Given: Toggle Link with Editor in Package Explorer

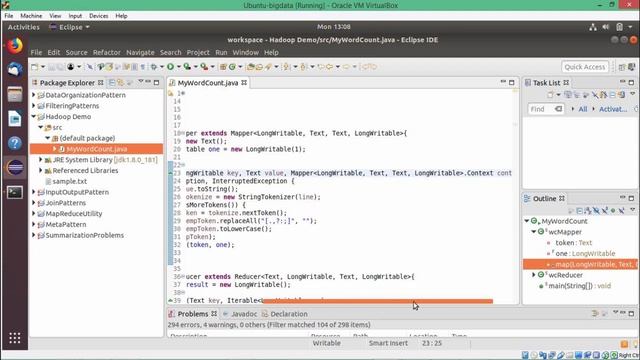Looking at the screenshot, I should [x=120, y=83].
